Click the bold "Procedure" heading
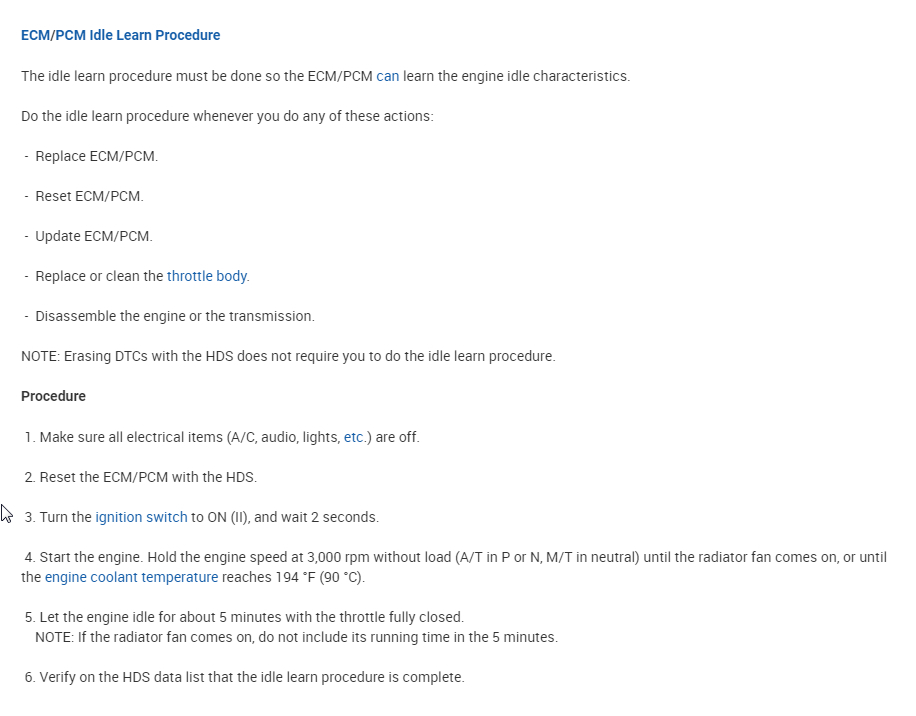This screenshot has width=916, height=716. pyautogui.click(x=53, y=396)
